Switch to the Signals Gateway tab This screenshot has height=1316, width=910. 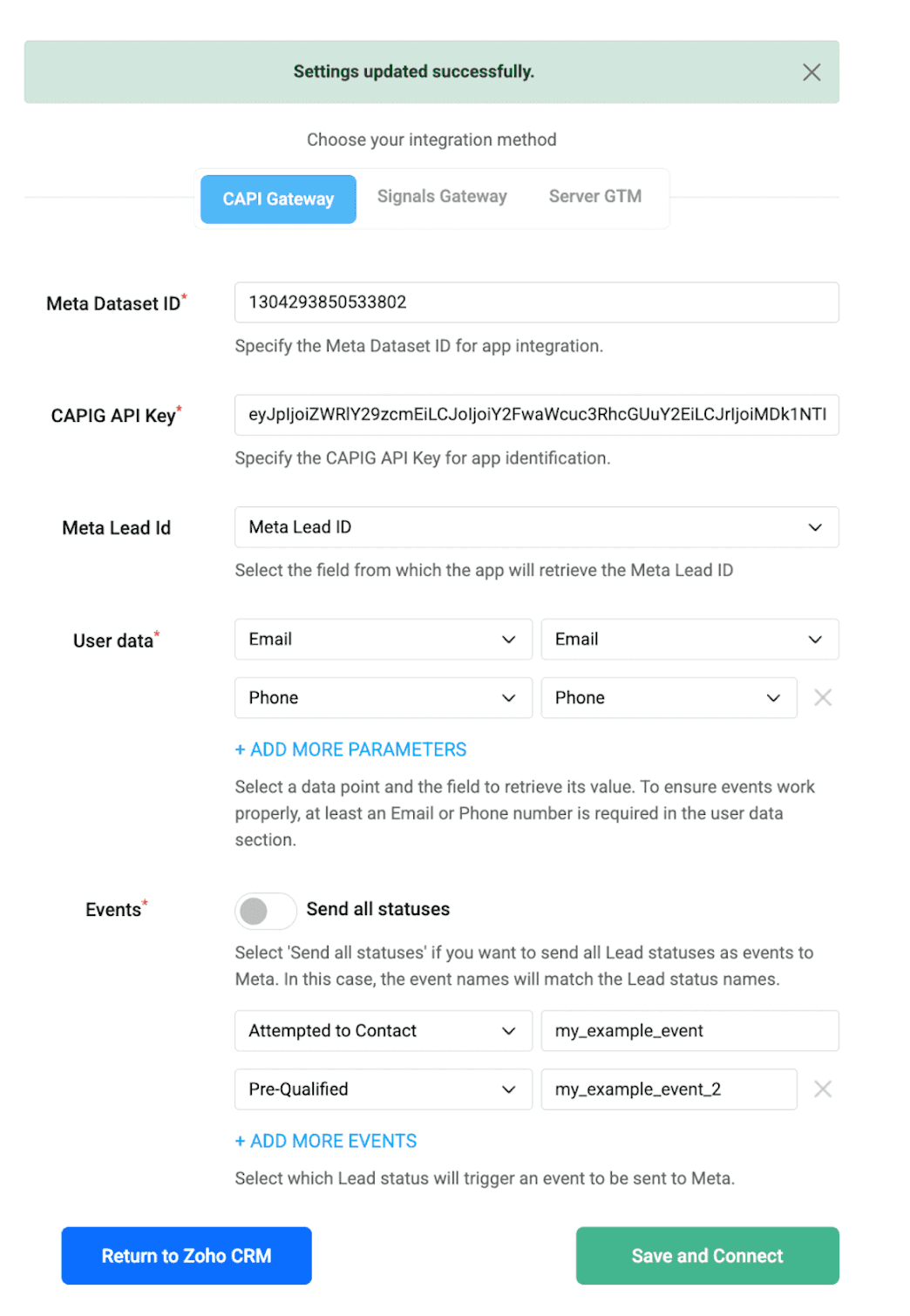point(442,197)
